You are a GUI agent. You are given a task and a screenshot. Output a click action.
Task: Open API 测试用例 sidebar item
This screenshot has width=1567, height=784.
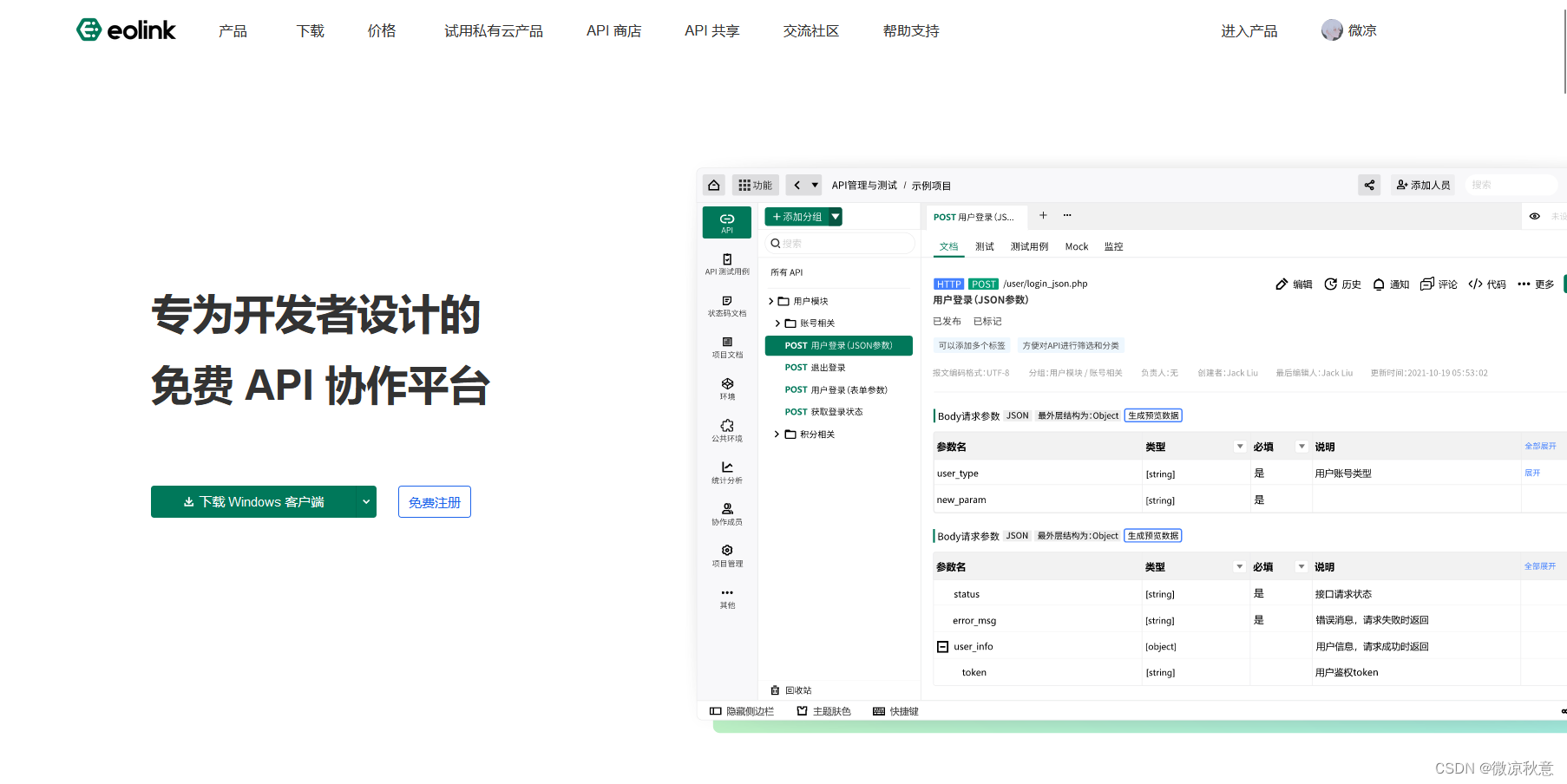(727, 265)
